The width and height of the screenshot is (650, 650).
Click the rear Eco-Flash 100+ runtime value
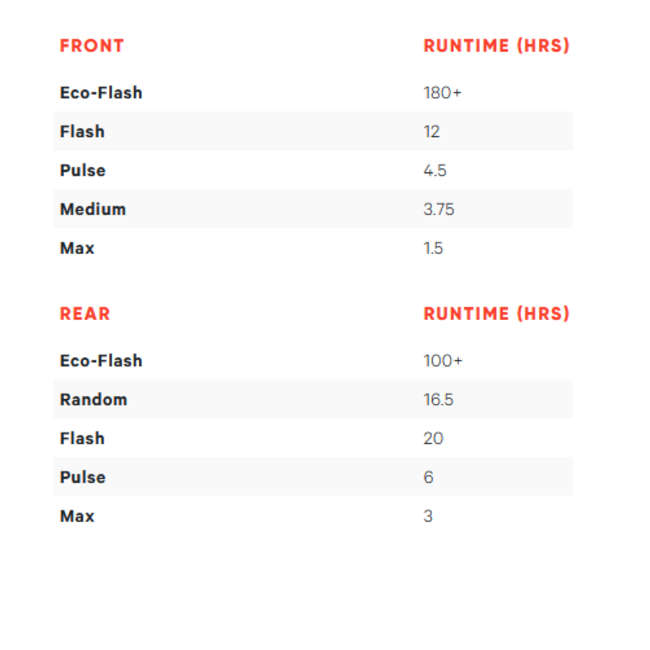coord(443,361)
